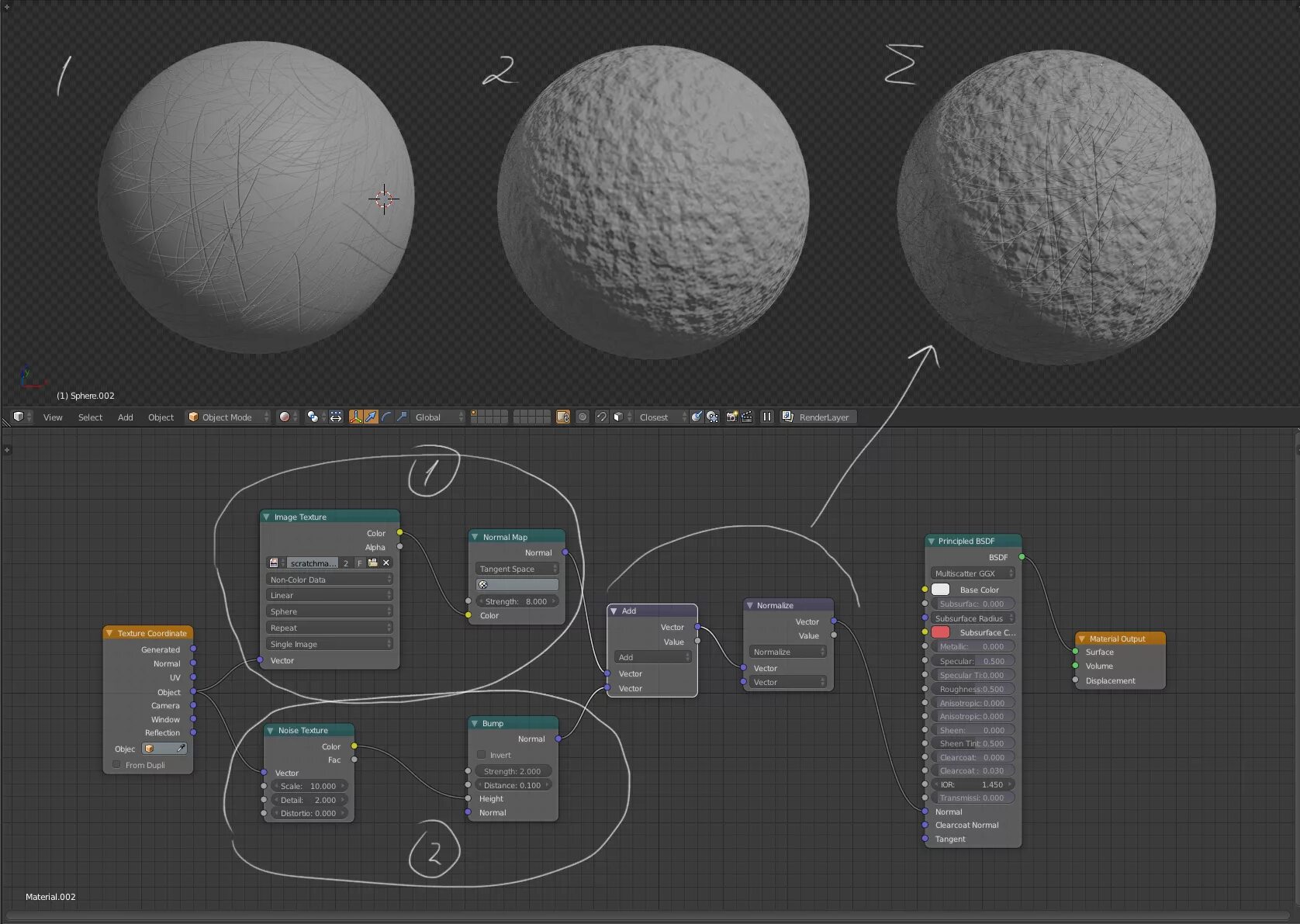The image size is (1300, 924).
Task: Click scratchma... image name field
Action: tap(313, 562)
